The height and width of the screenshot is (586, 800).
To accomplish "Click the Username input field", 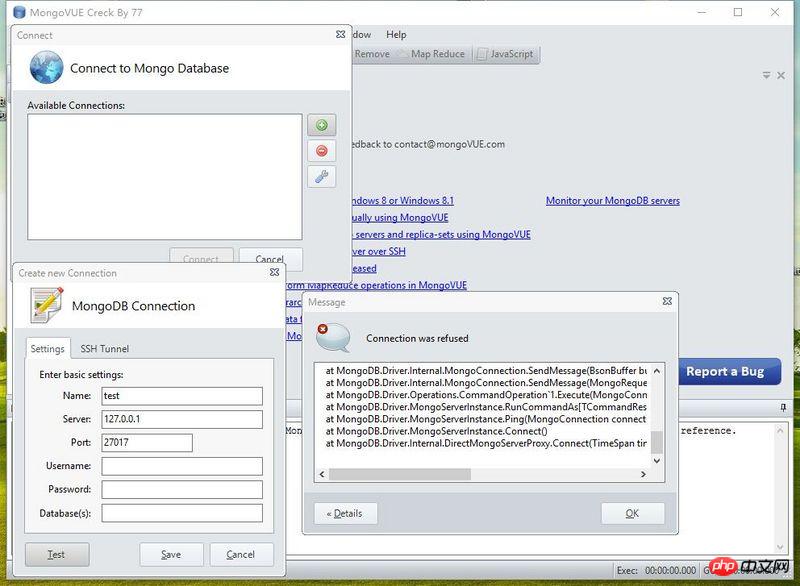I will [182, 466].
